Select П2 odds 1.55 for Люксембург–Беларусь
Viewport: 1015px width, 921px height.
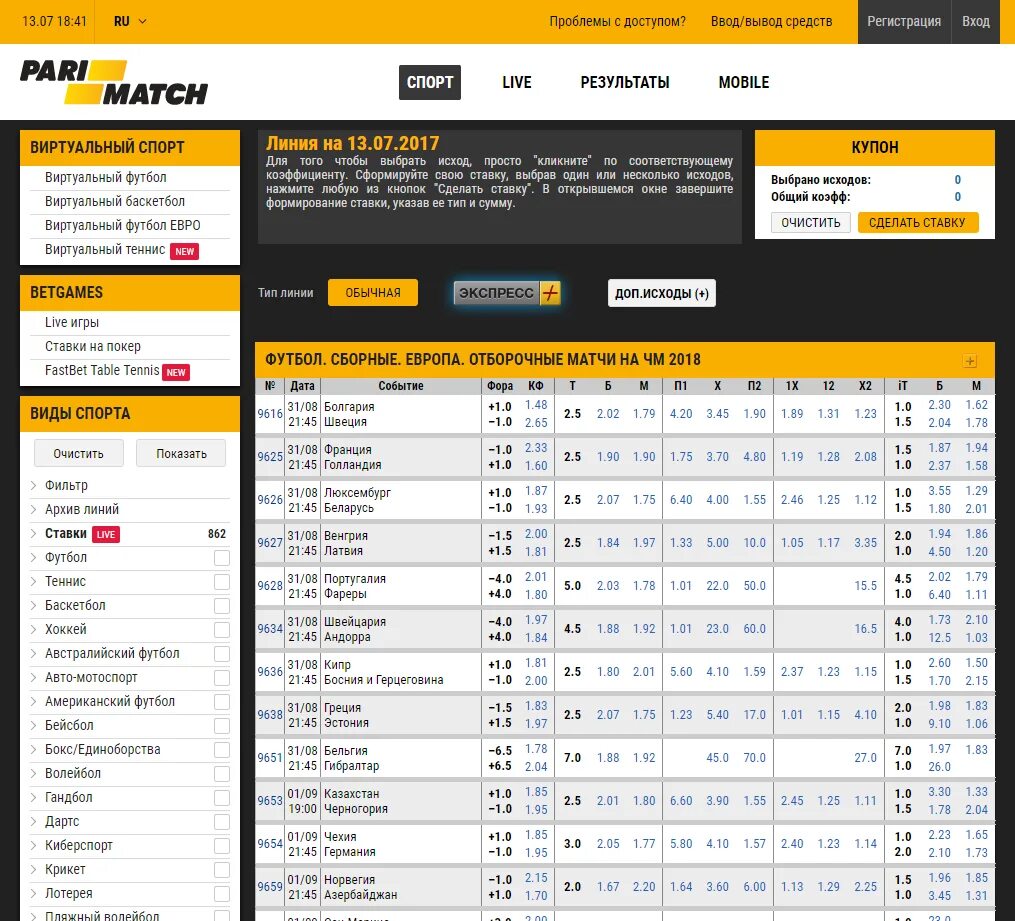pos(754,500)
